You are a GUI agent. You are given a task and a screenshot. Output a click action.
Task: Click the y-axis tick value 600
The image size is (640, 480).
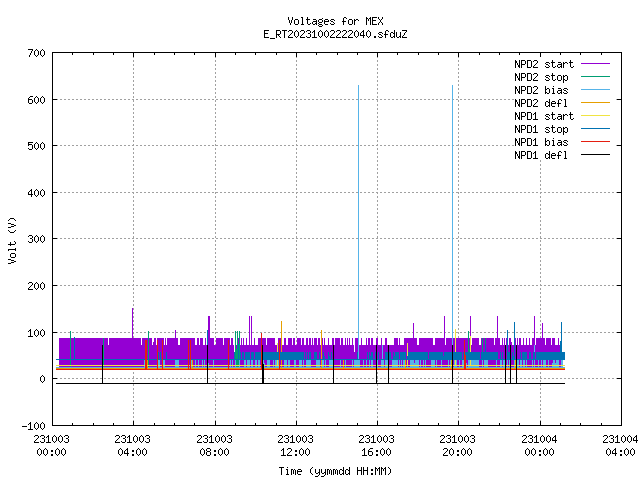coord(36,100)
